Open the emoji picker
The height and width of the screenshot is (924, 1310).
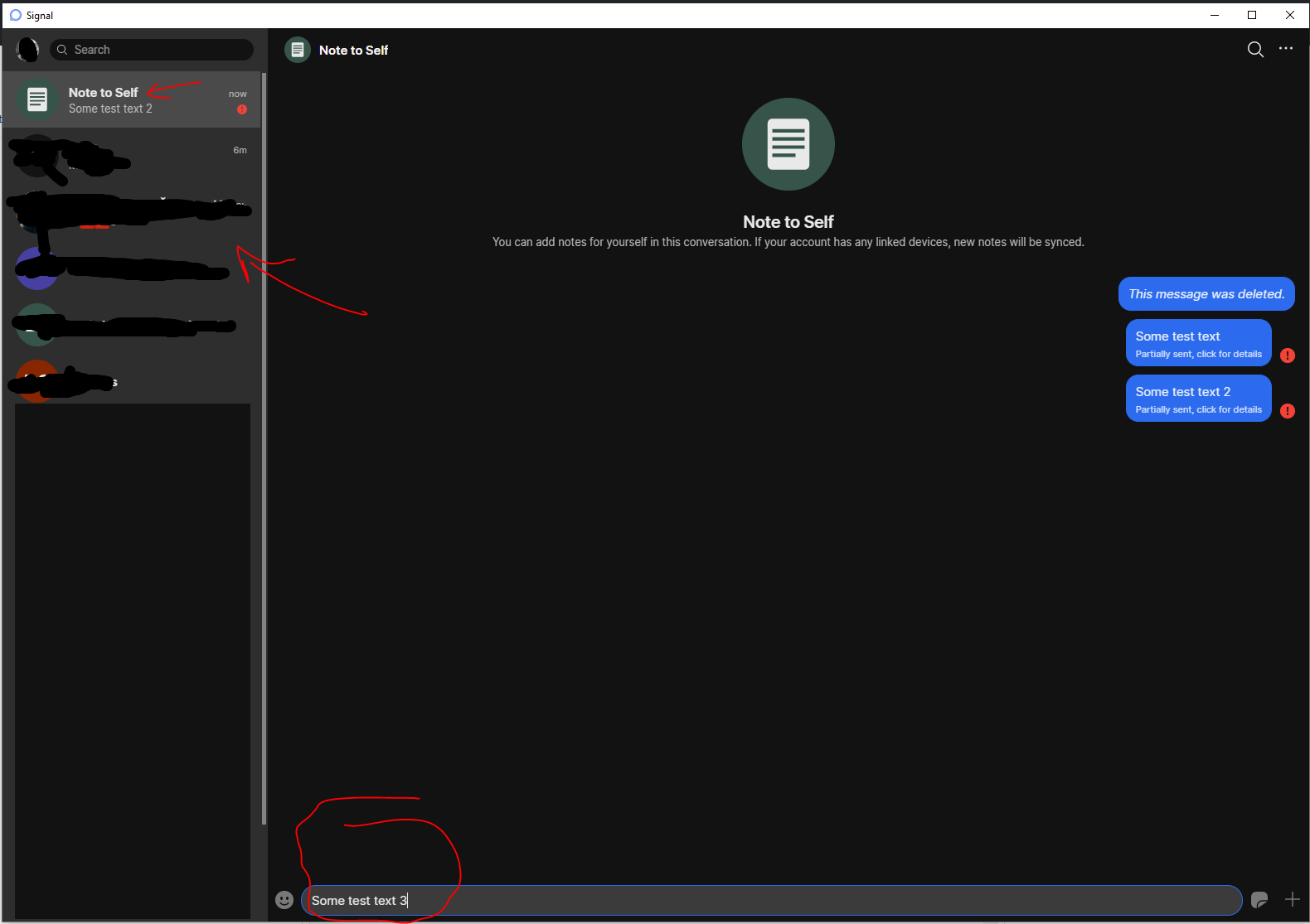tap(284, 900)
